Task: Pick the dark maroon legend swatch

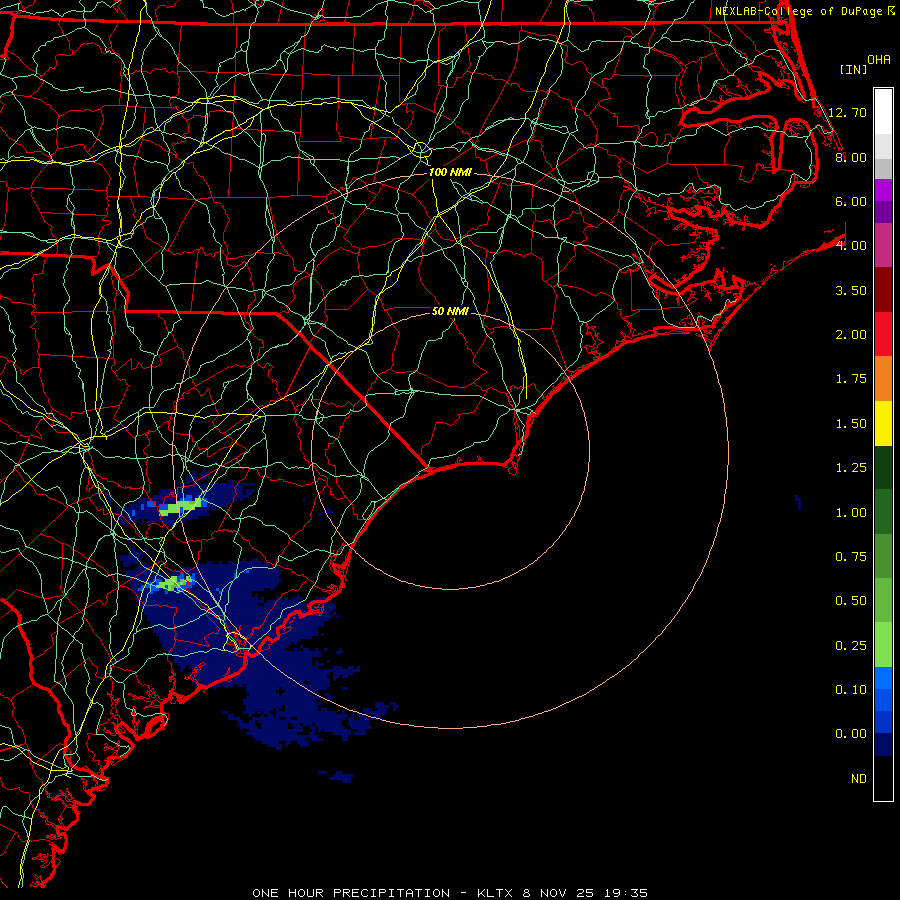Action: (883, 290)
